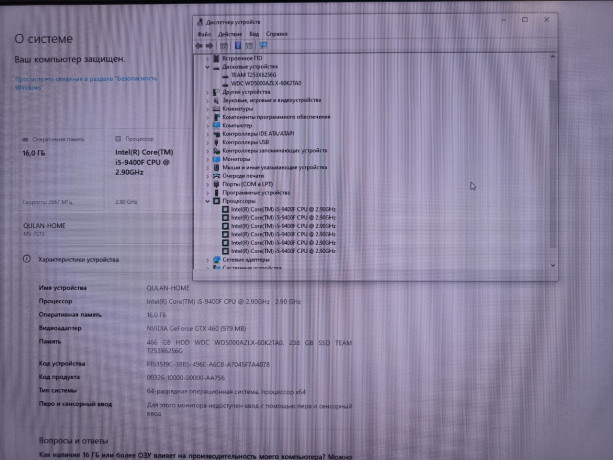
Task: Go back with the toolbar Back arrow
Action: pos(199,46)
